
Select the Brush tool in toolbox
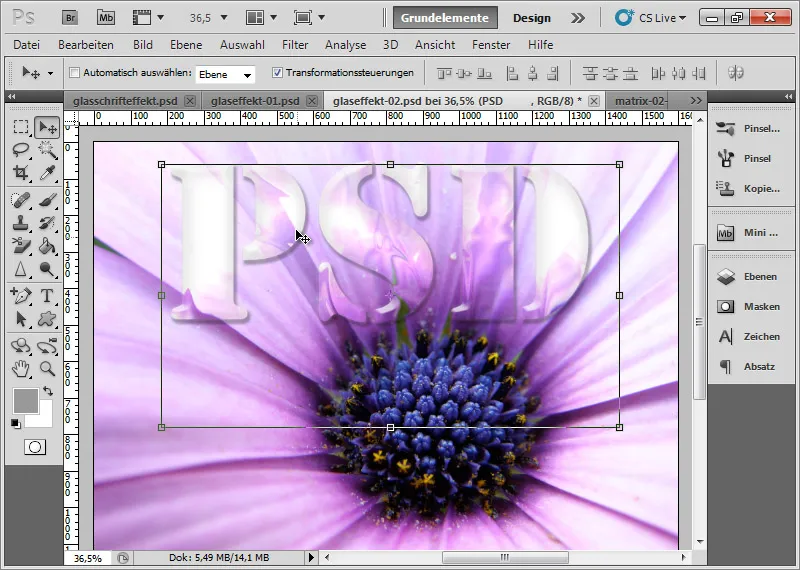point(47,200)
